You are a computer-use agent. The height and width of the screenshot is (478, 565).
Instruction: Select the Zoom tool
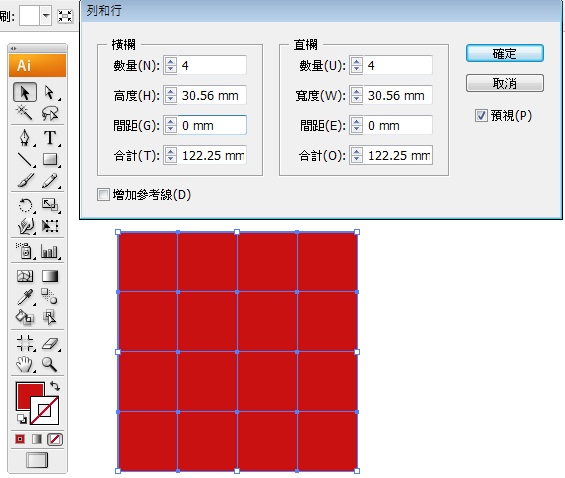tap(50, 364)
